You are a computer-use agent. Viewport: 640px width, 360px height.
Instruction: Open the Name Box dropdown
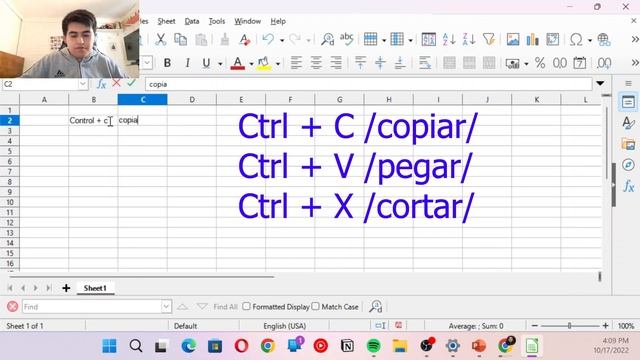point(83,84)
